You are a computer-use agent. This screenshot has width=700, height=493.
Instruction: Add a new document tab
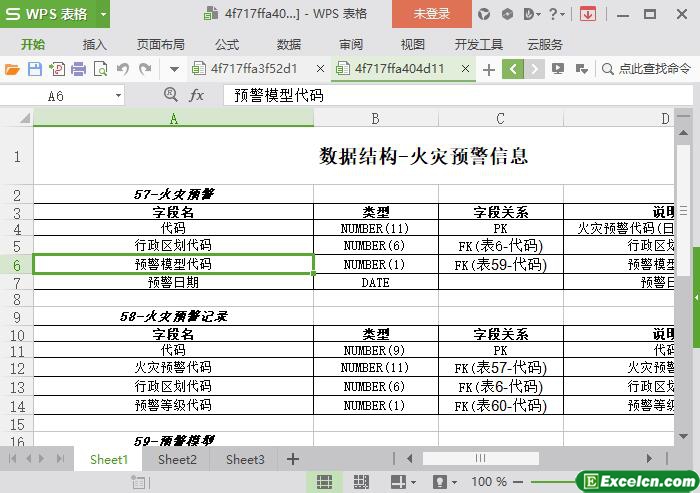point(489,69)
